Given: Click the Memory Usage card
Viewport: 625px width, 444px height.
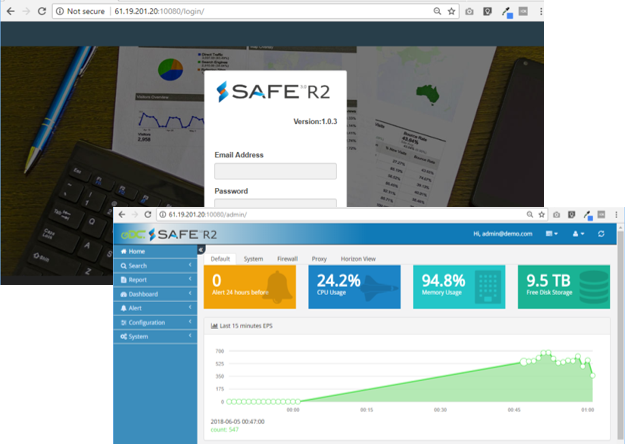Looking at the screenshot, I should (x=459, y=287).
